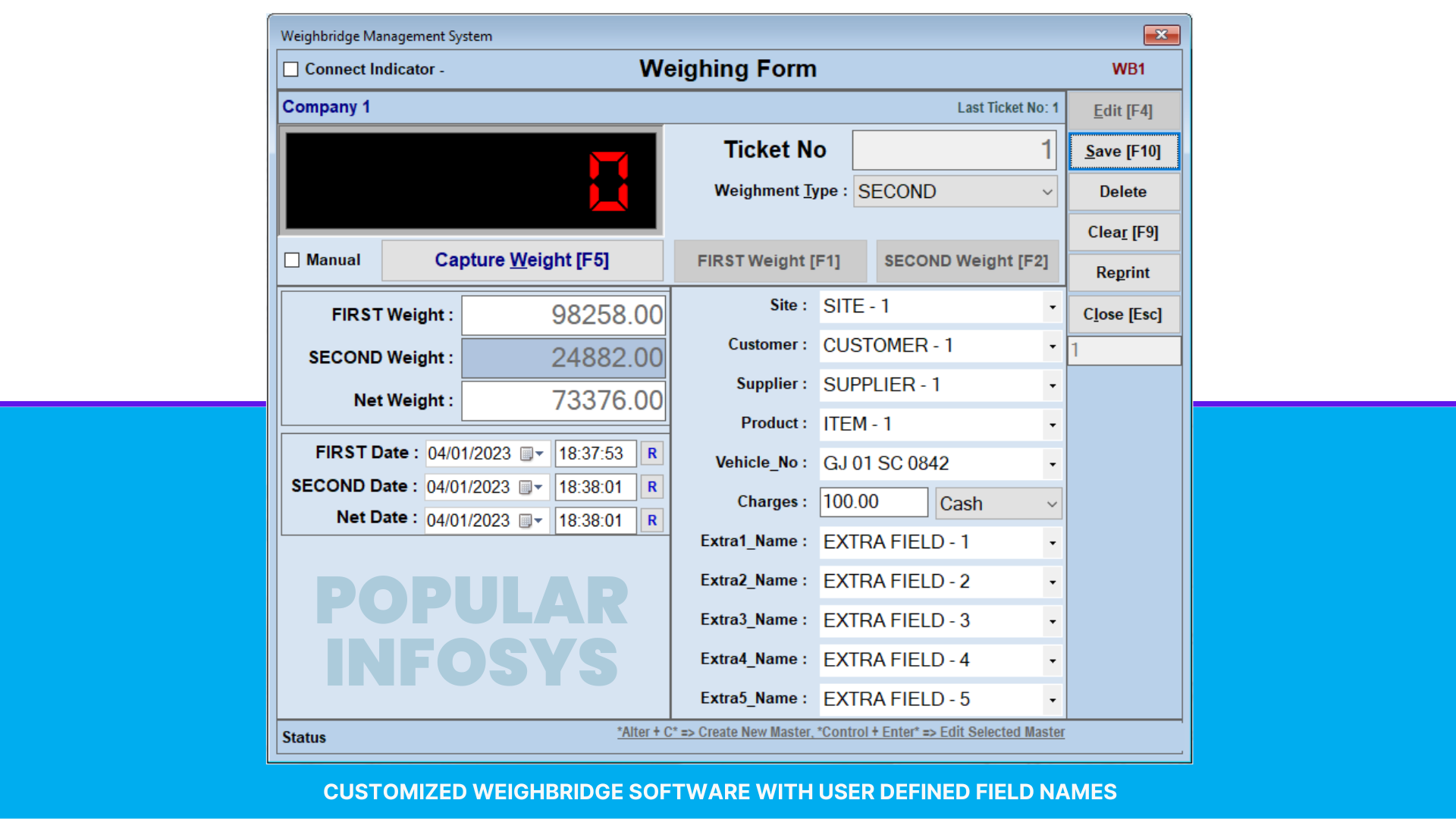Image resolution: width=1456 pixels, height=819 pixels.
Task: Click the Save [F10] button
Action: [x=1123, y=152]
